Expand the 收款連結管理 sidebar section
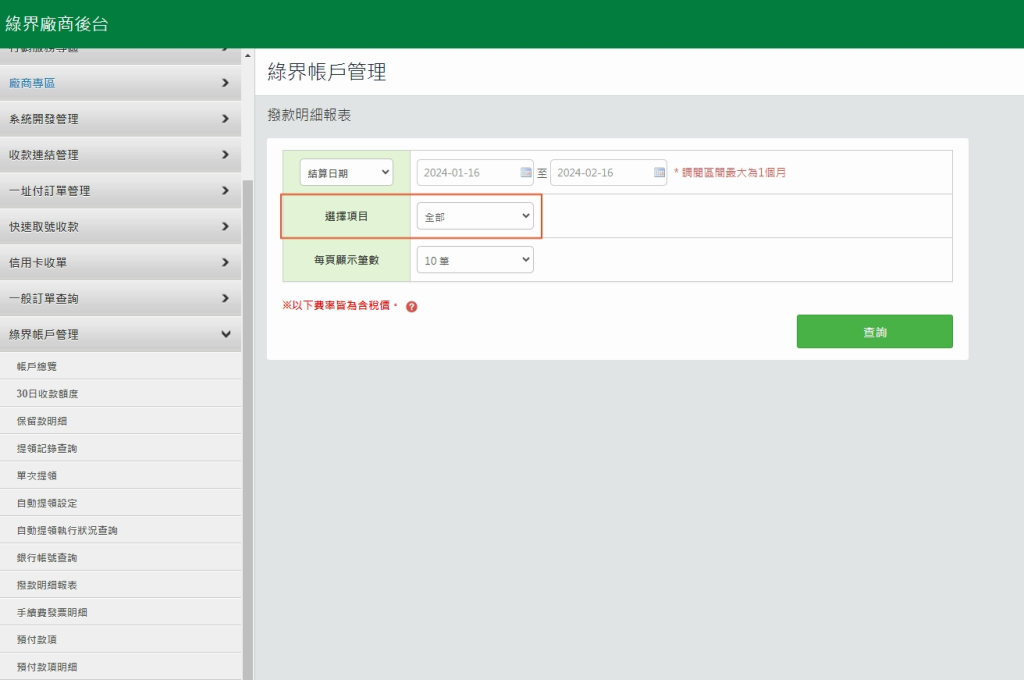This screenshot has width=1024, height=680. click(x=120, y=155)
